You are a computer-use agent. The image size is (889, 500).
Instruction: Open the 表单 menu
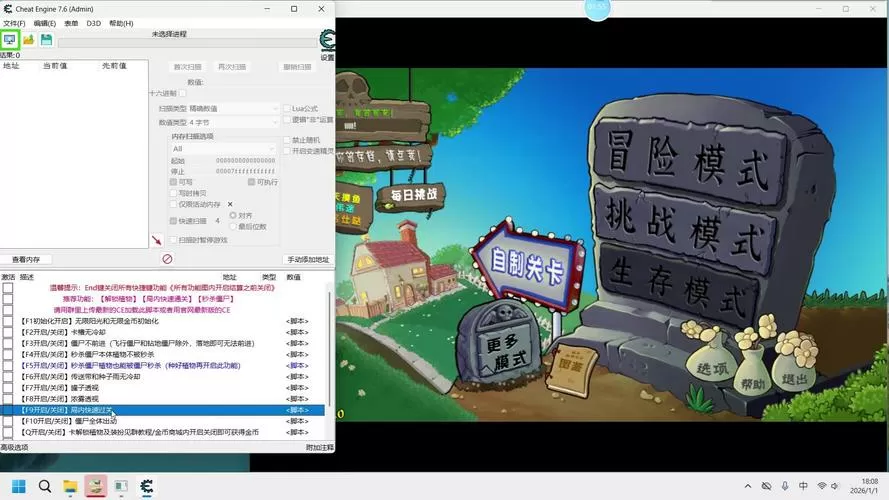(71, 23)
